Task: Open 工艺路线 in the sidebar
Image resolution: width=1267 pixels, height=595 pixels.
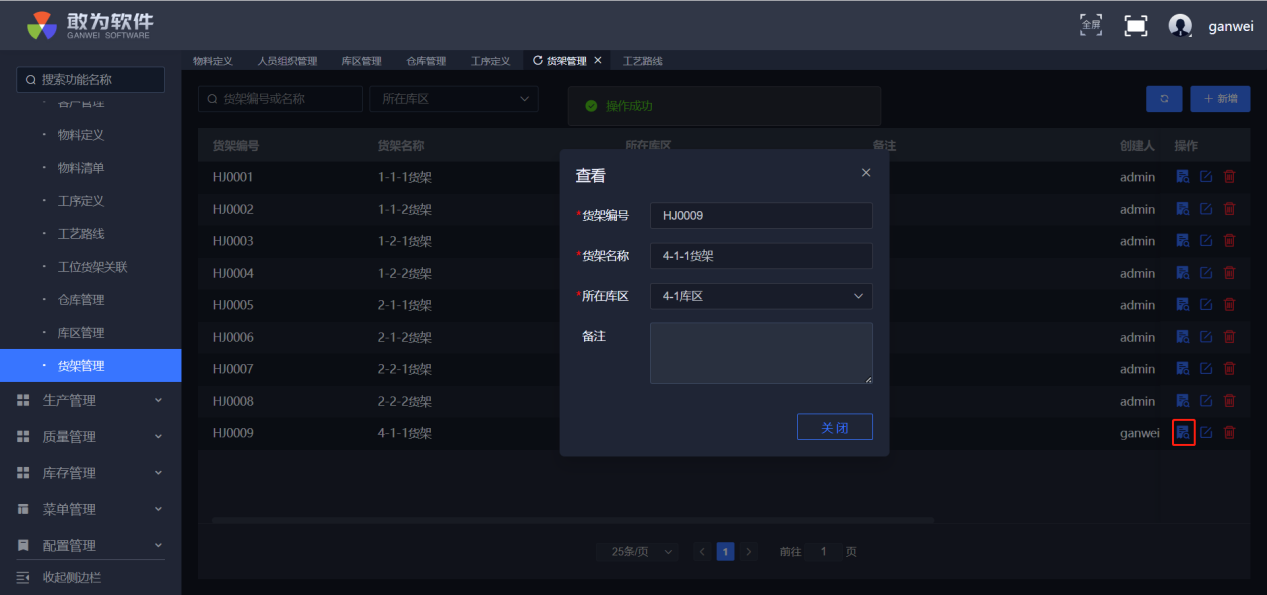Action: coord(81,234)
